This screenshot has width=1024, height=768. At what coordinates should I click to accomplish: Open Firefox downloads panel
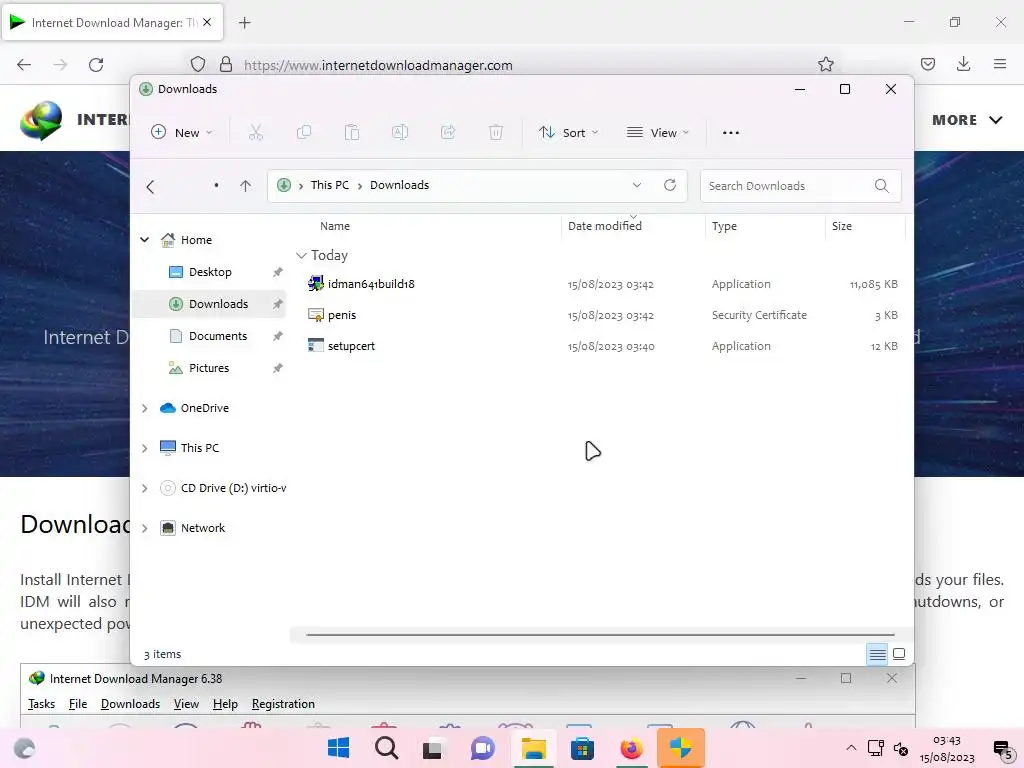(x=963, y=64)
